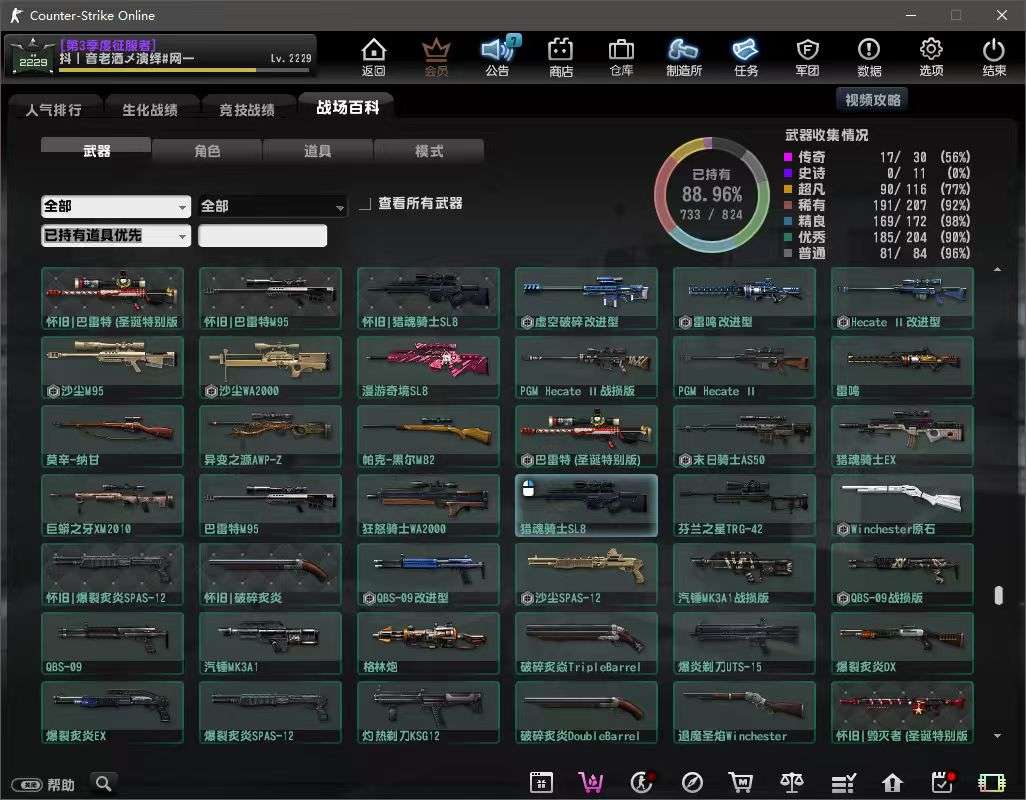This screenshot has height=800, width=1026.
Task: Select the 莫辛-纳甘 rifle thumbnail
Action: pos(112,436)
